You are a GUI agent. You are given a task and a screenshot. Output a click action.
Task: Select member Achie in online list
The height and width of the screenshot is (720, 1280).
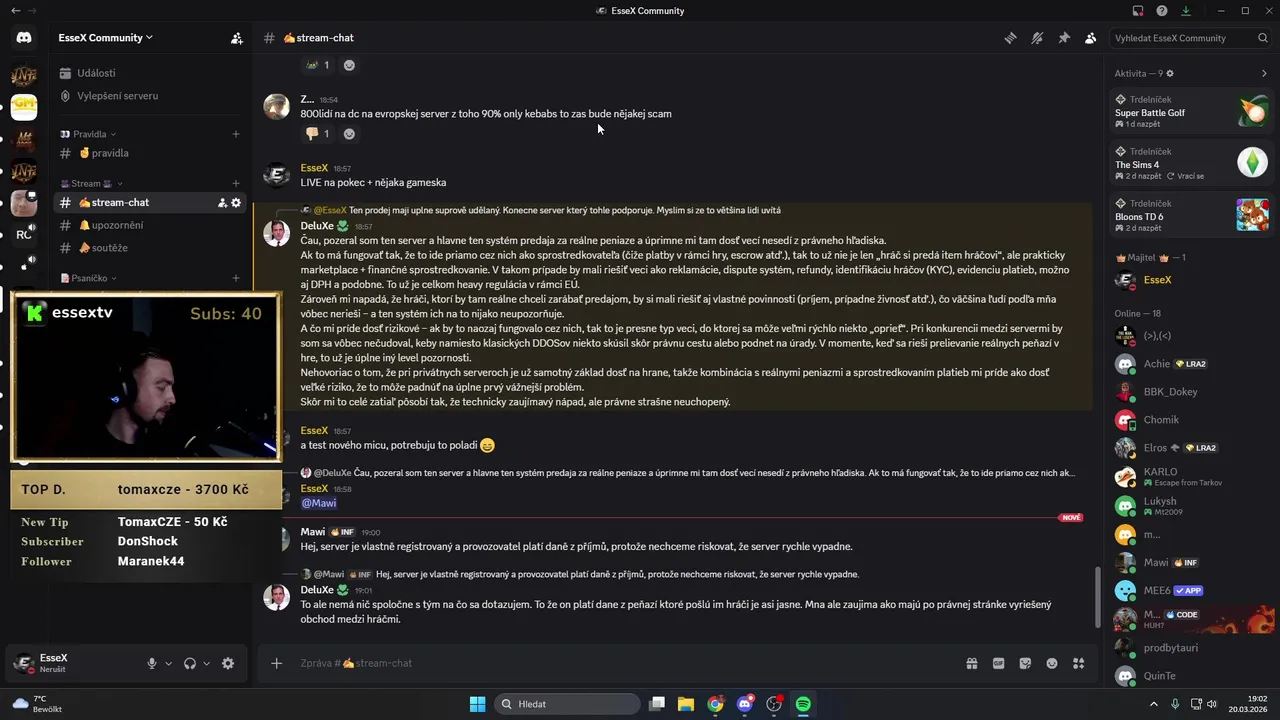click(x=1191, y=364)
